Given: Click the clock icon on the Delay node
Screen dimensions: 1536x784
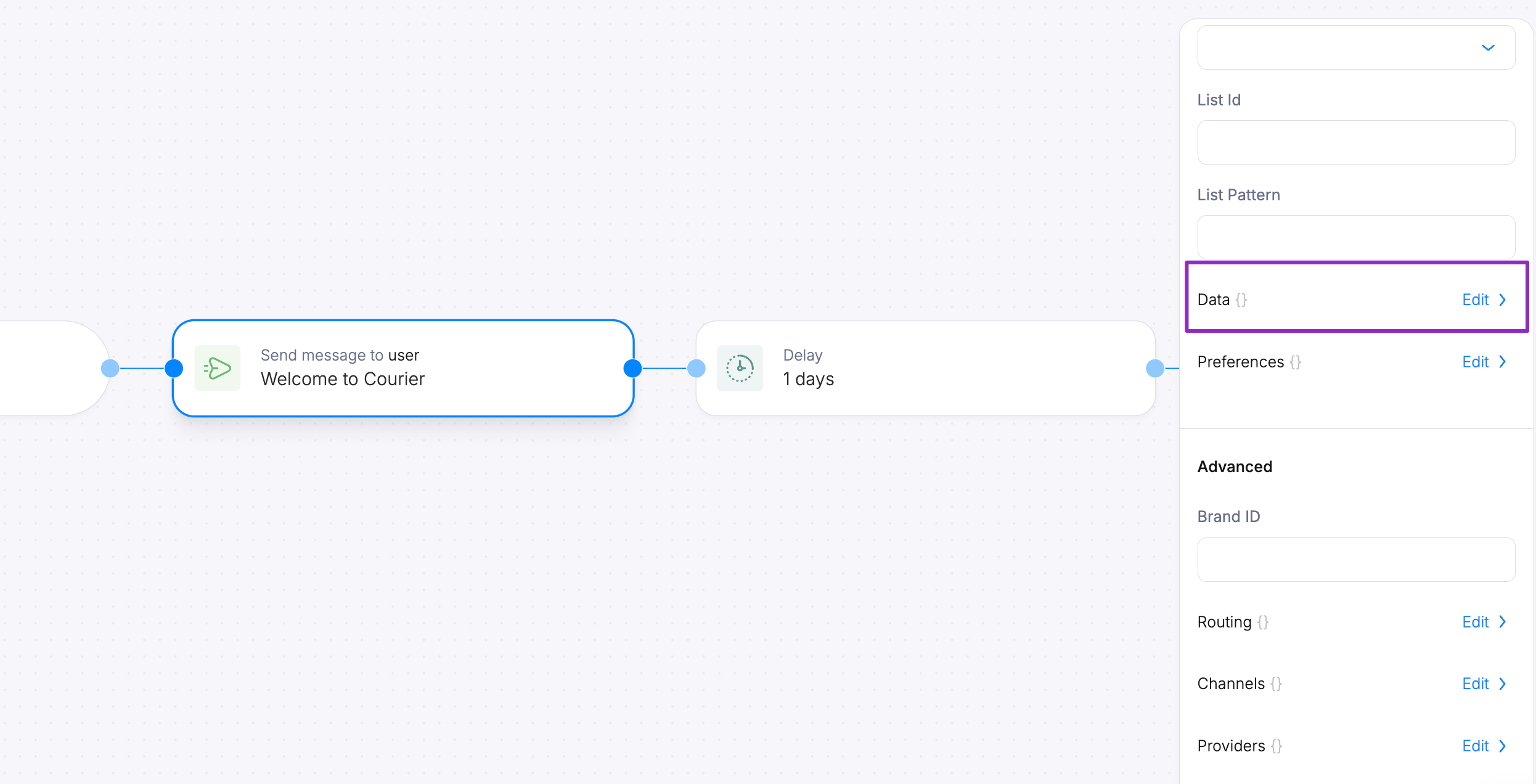Looking at the screenshot, I should coord(740,368).
